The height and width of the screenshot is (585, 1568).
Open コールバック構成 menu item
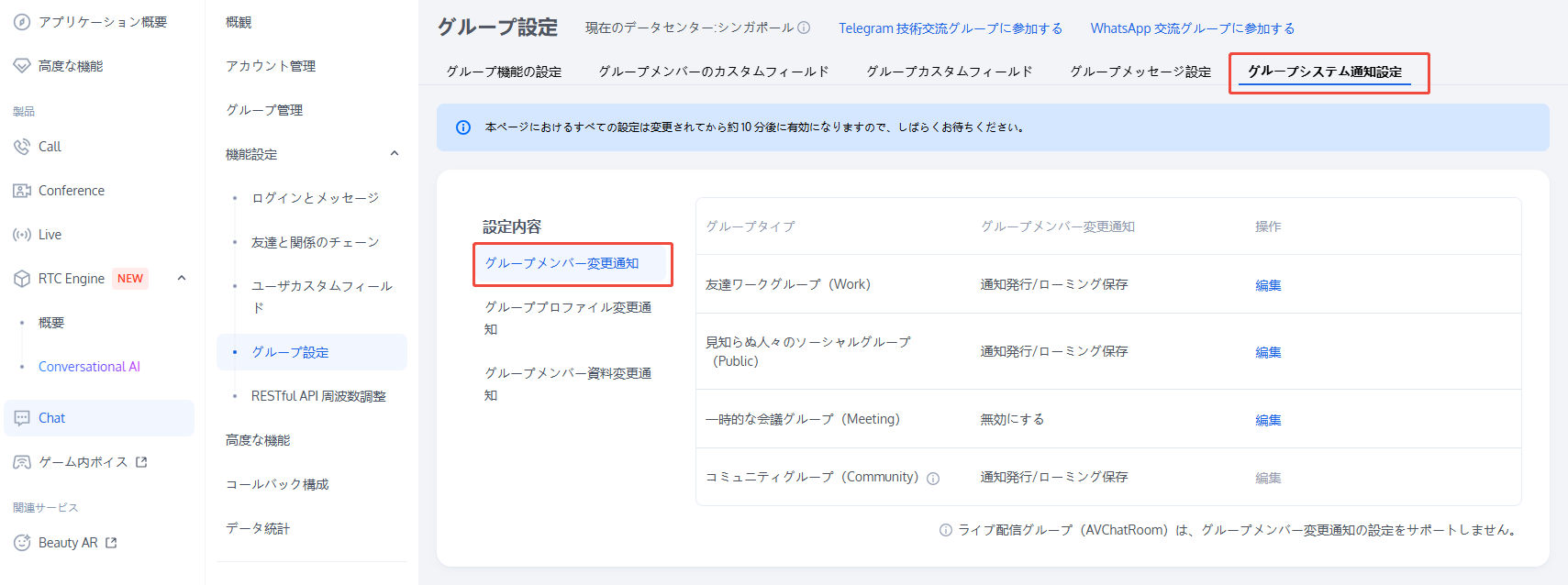[x=277, y=484]
